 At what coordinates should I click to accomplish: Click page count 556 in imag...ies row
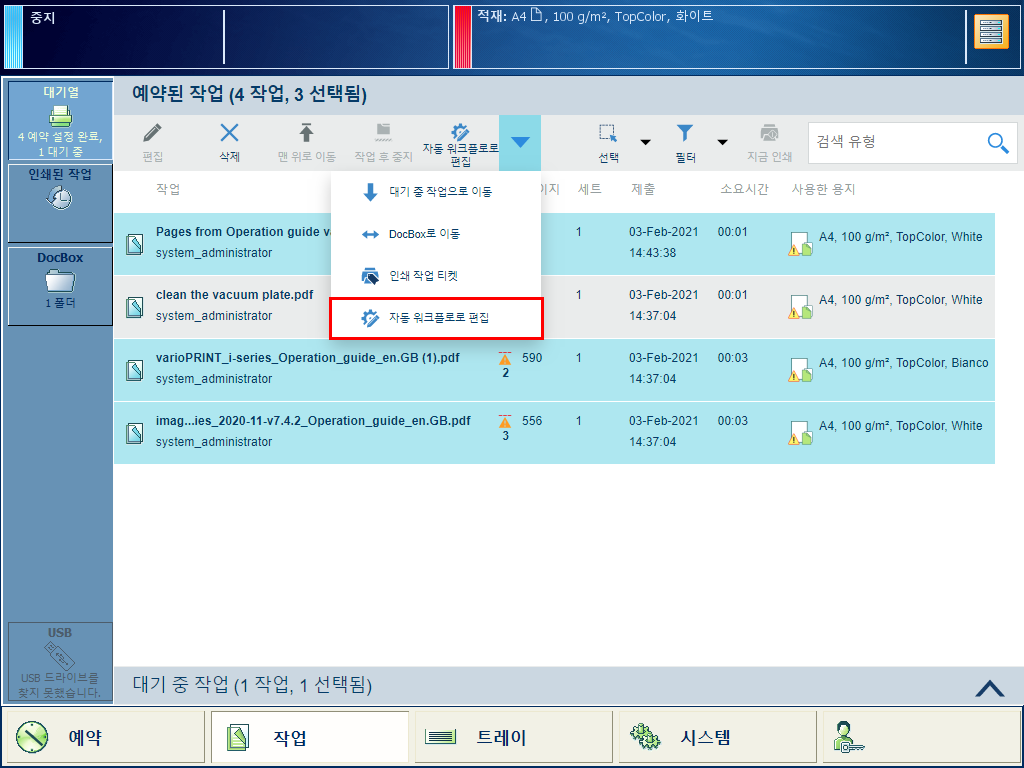532,421
